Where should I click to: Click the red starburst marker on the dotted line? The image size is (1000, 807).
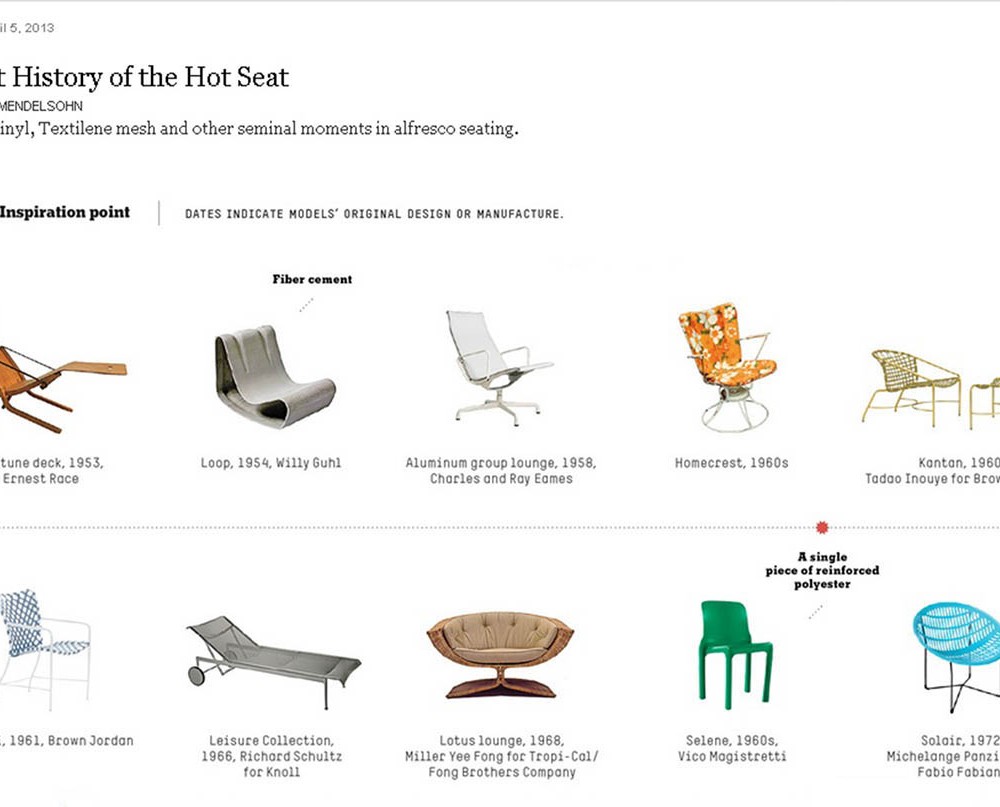point(822,527)
